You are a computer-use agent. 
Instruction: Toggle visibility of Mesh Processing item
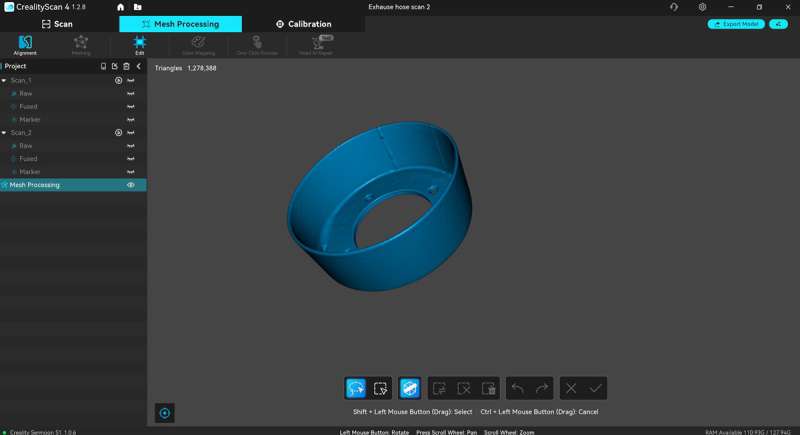click(x=131, y=185)
